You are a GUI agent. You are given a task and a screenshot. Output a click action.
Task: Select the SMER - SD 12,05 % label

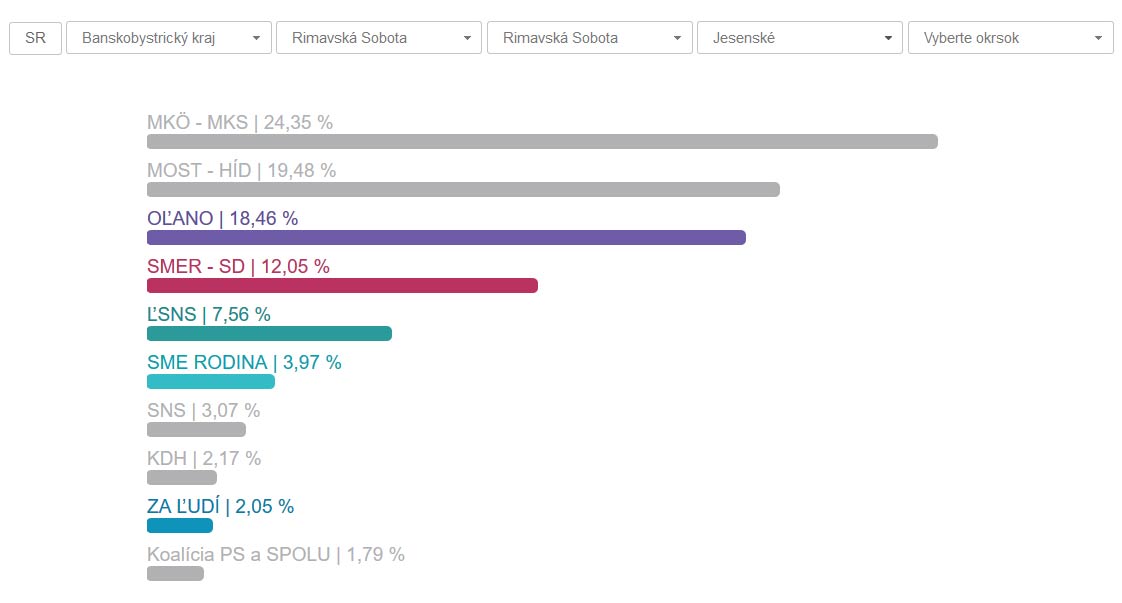pos(238,266)
